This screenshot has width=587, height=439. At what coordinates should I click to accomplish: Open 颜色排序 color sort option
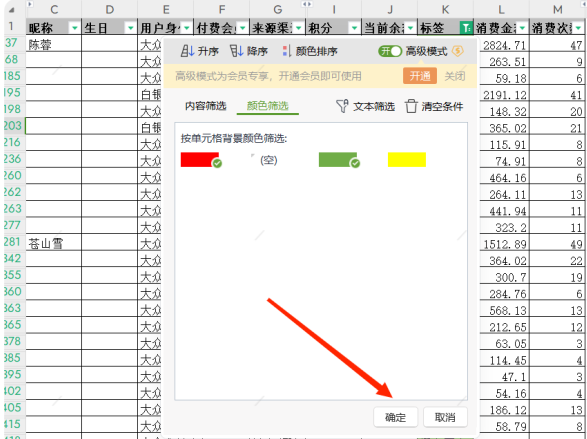(x=310, y=51)
